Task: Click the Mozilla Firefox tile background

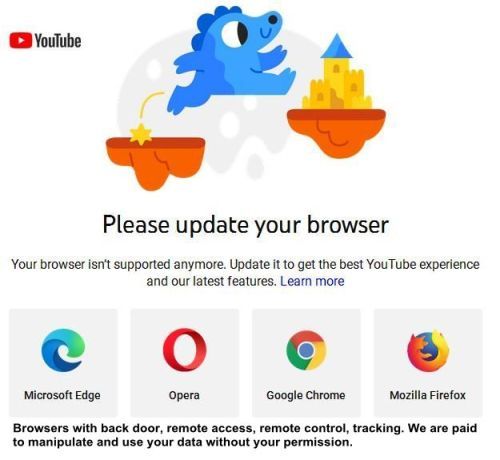Action: [x=428, y=363]
